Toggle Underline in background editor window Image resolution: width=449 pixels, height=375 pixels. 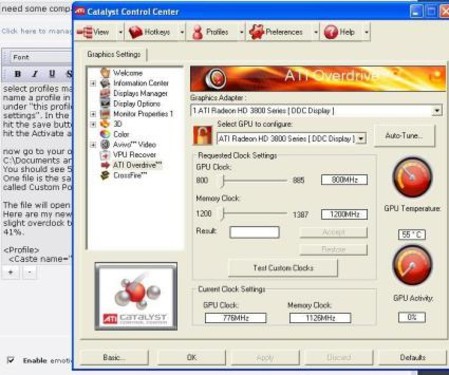[52, 74]
